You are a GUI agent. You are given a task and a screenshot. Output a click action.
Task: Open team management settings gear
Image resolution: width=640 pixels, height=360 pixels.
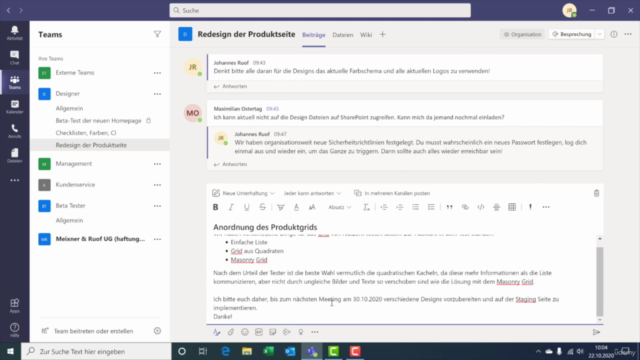tap(157, 331)
